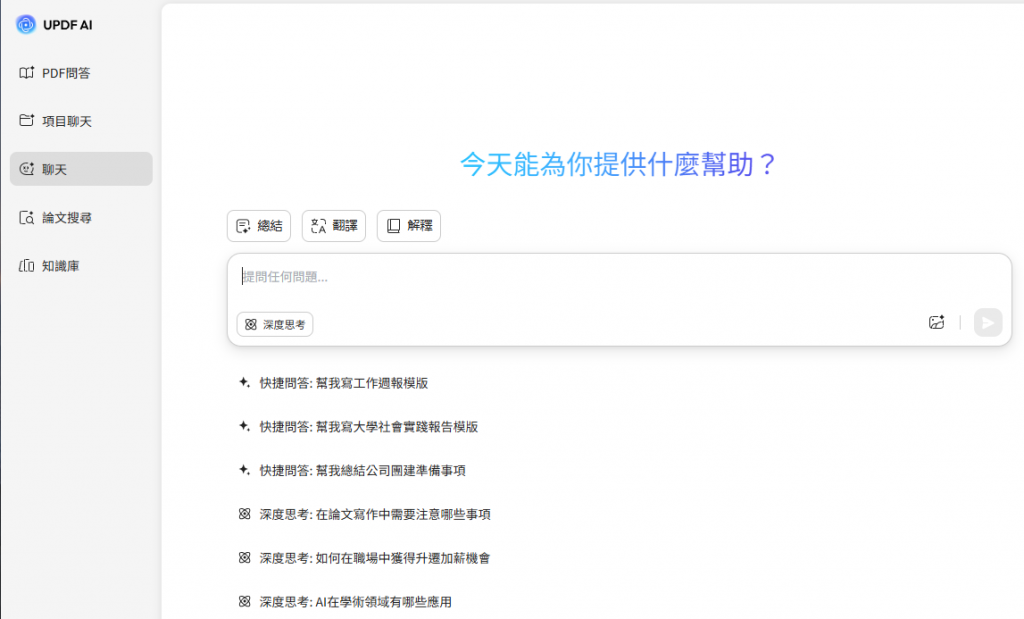Toggle the 深度思考 mode button
Image resolution: width=1024 pixels, height=619 pixels.
[275, 325]
